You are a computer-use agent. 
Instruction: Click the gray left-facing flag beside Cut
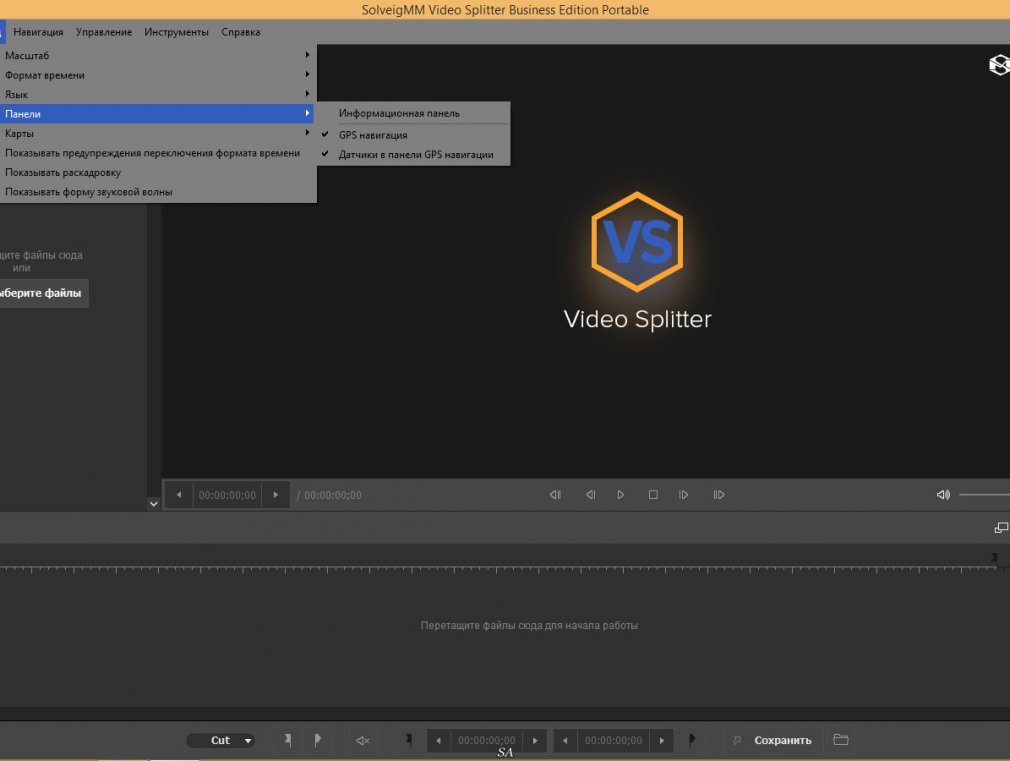[287, 740]
